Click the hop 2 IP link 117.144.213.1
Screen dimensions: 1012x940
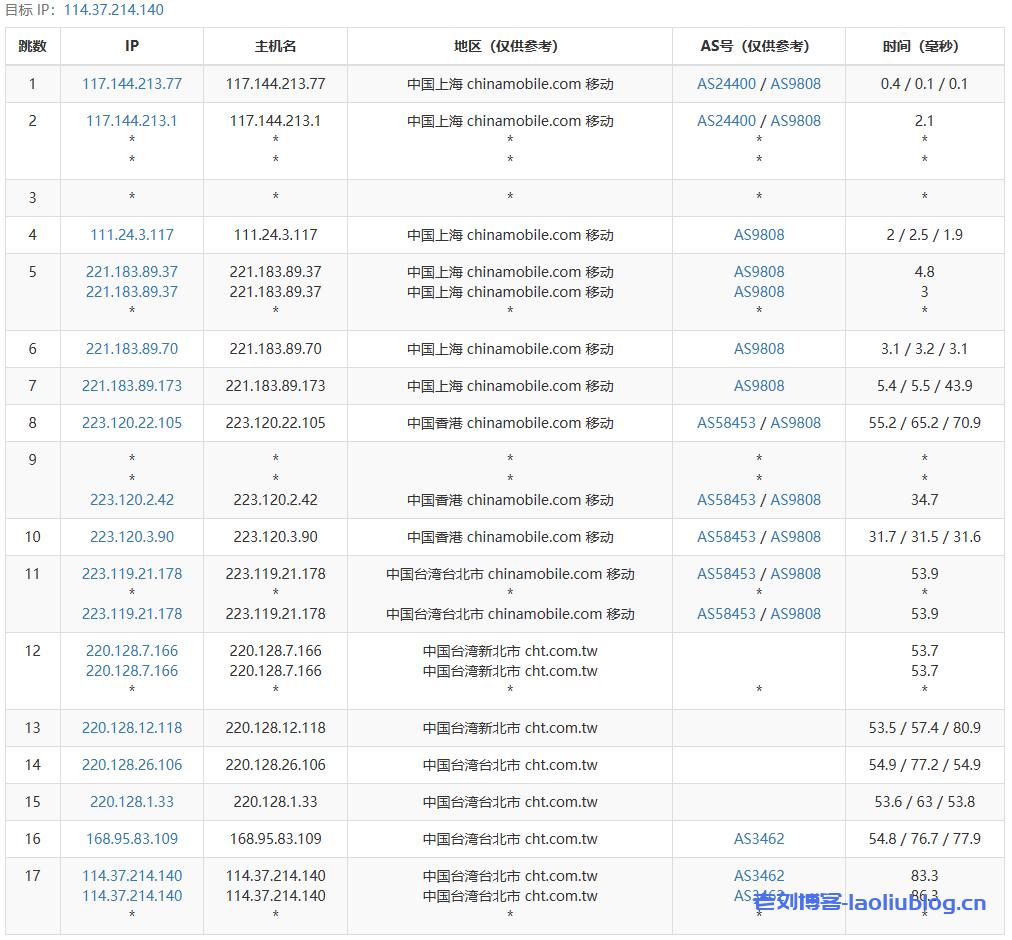coord(131,120)
